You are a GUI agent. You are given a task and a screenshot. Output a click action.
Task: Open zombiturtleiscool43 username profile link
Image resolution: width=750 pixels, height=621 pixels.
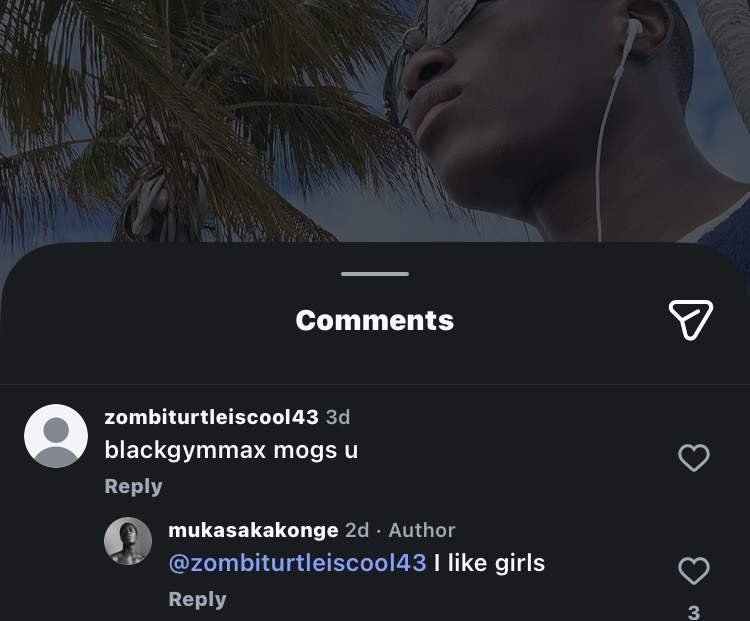click(211, 417)
